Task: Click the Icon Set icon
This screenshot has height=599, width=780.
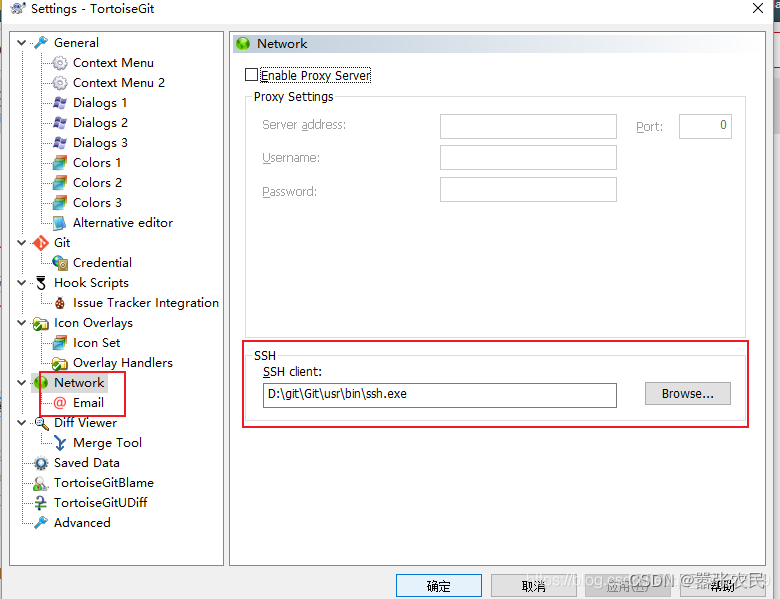Action: 60,343
